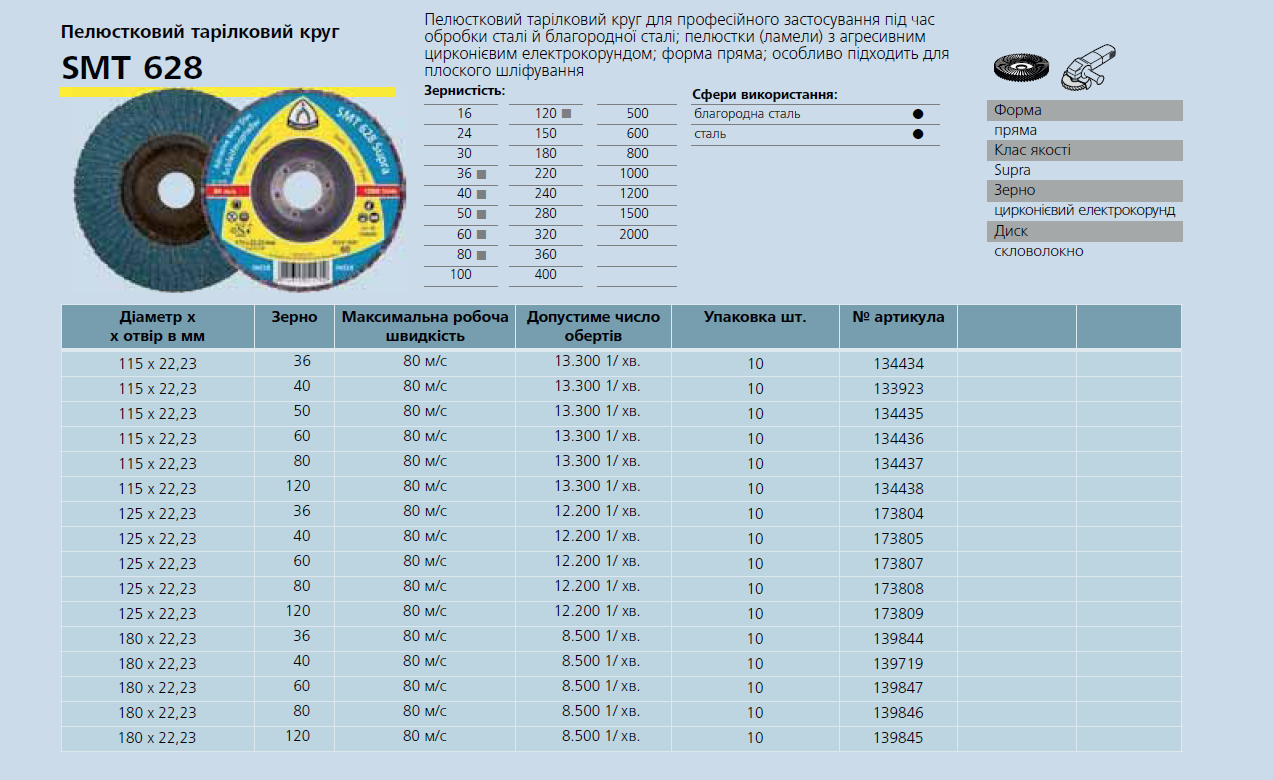Click grit value 1500 in the grit list
This screenshot has width=1273, height=780.
pos(634,214)
